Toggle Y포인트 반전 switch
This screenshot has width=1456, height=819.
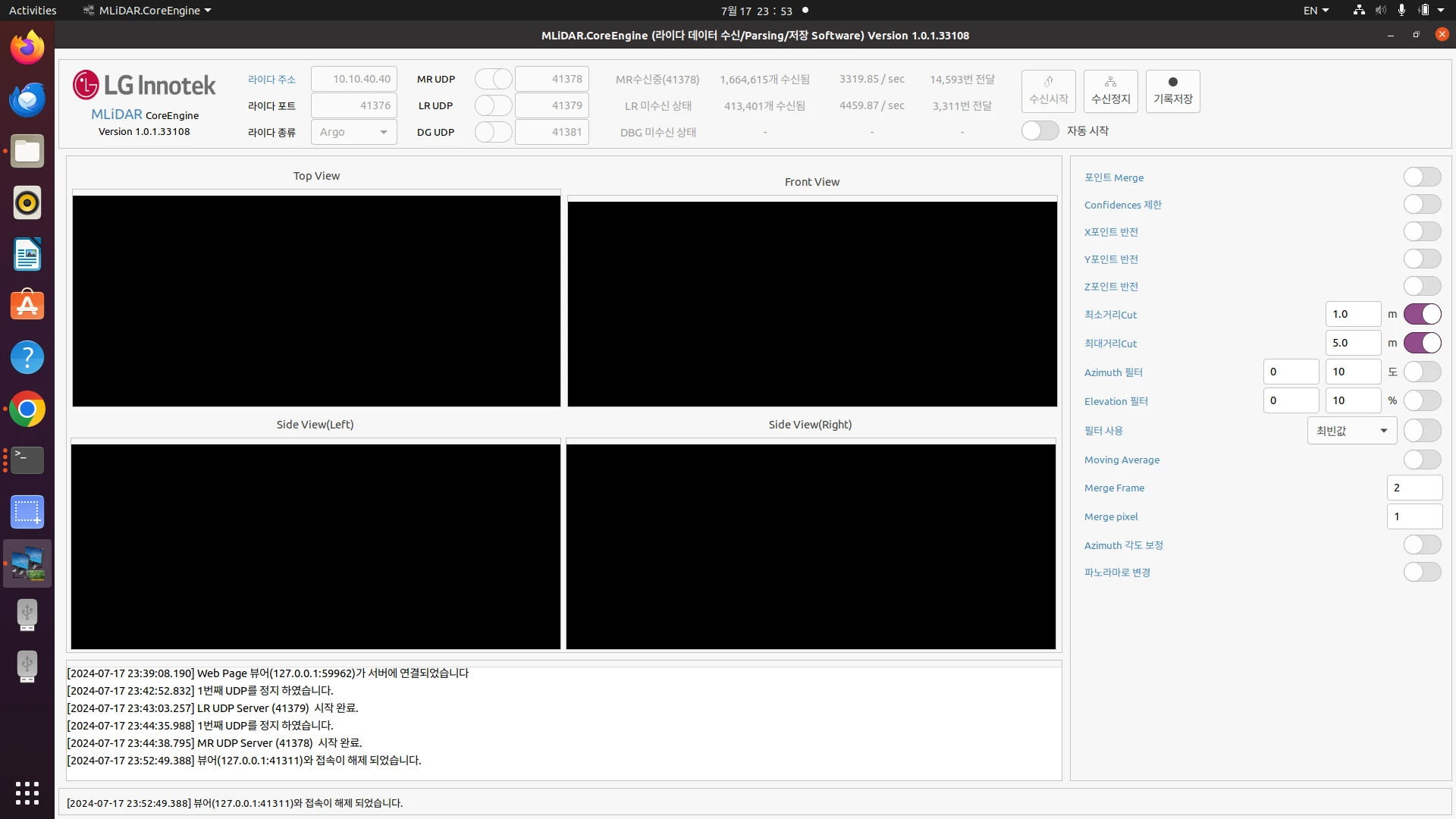1422,259
